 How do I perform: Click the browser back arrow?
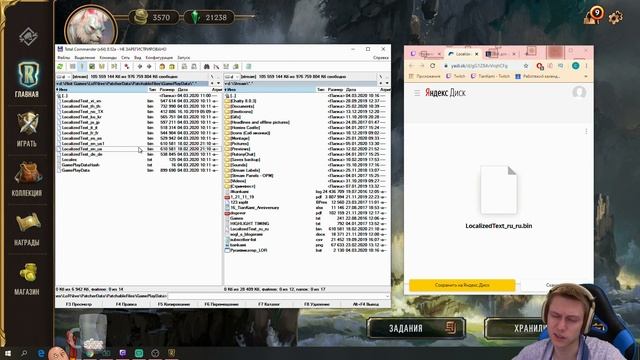pos(411,66)
